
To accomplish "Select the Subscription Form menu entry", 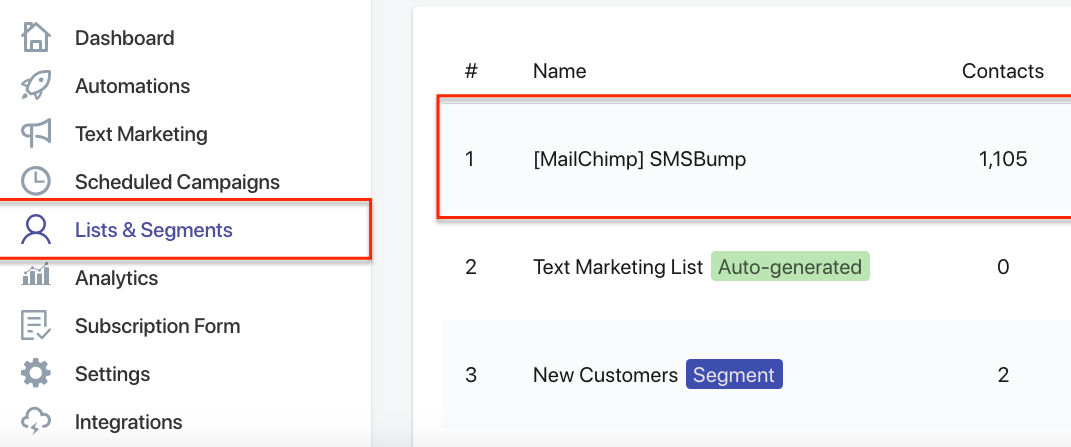I will [x=157, y=326].
